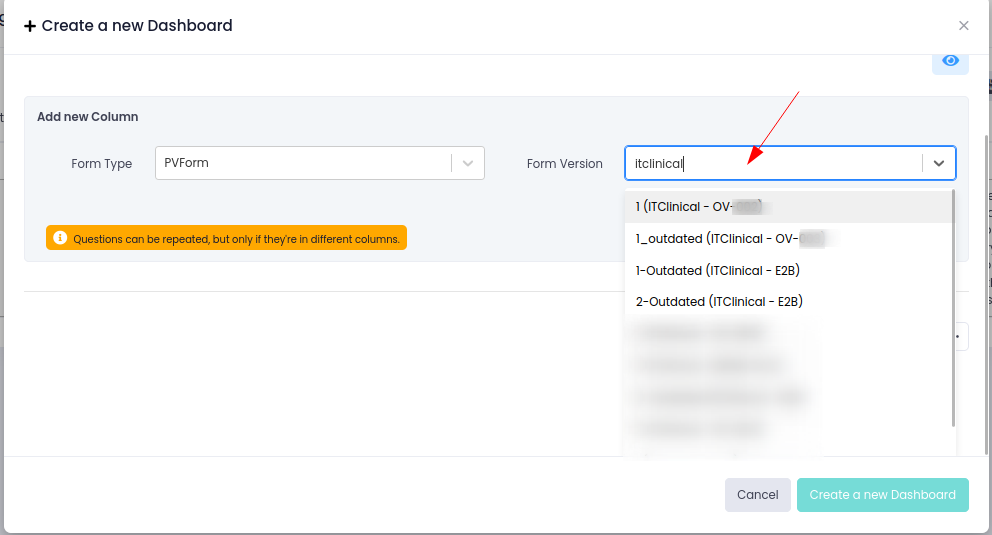This screenshot has height=535, width=992.
Task: Click the Form Version search input
Action: tap(775, 163)
